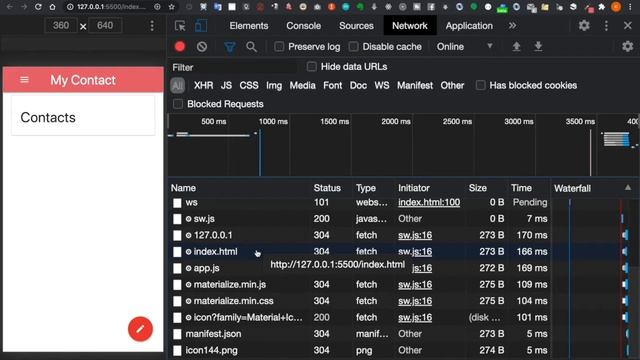Filter requests by Font
640x360 pixels.
coord(333,85)
